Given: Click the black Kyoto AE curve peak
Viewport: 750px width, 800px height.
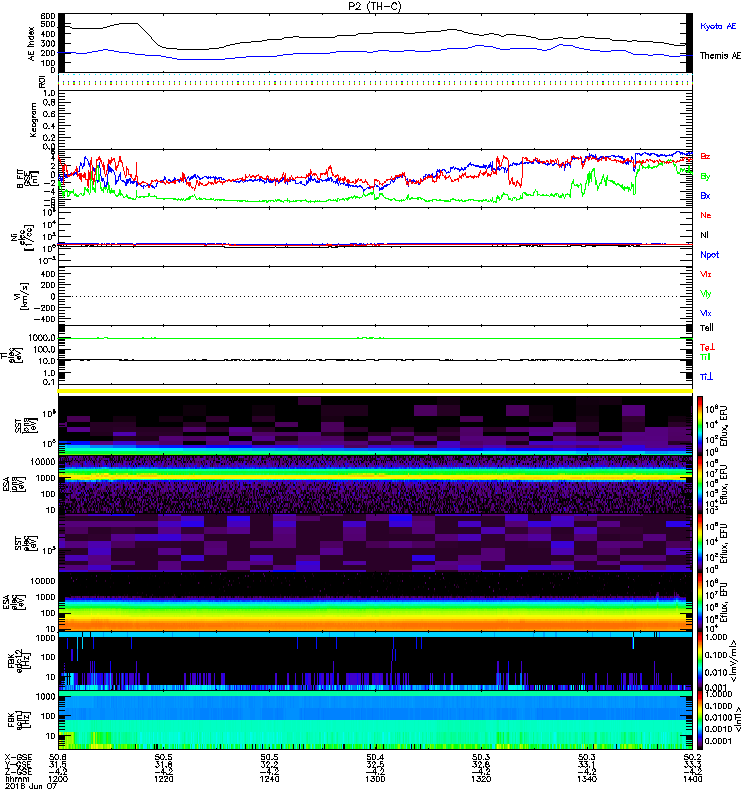Looking at the screenshot, I should pyautogui.click(x=129, y=23).
